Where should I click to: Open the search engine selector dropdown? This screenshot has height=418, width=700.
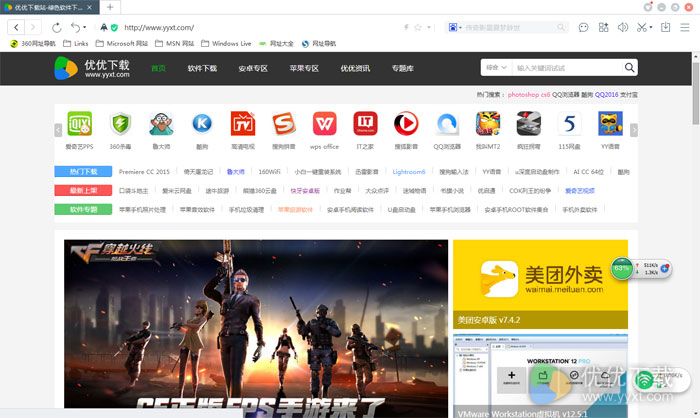[455, 27]
